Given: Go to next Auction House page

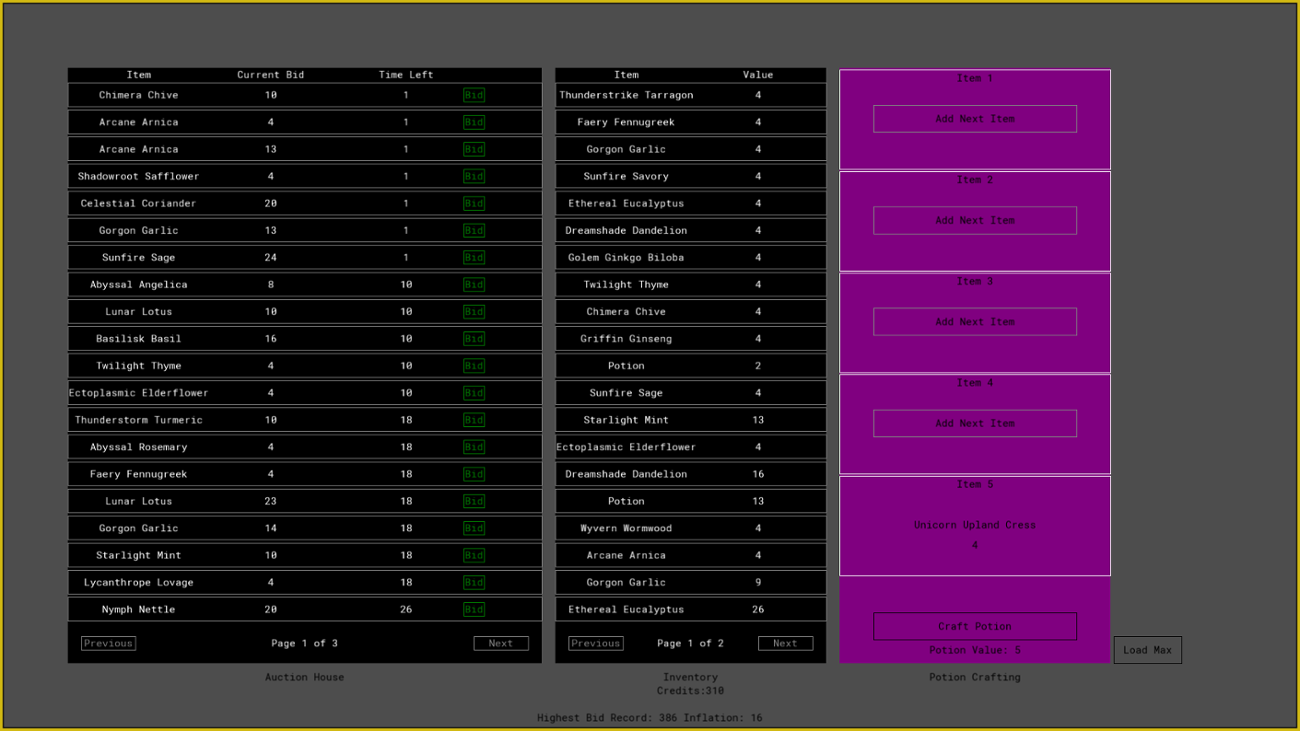Looking at the screenshot, I should 501,643.
